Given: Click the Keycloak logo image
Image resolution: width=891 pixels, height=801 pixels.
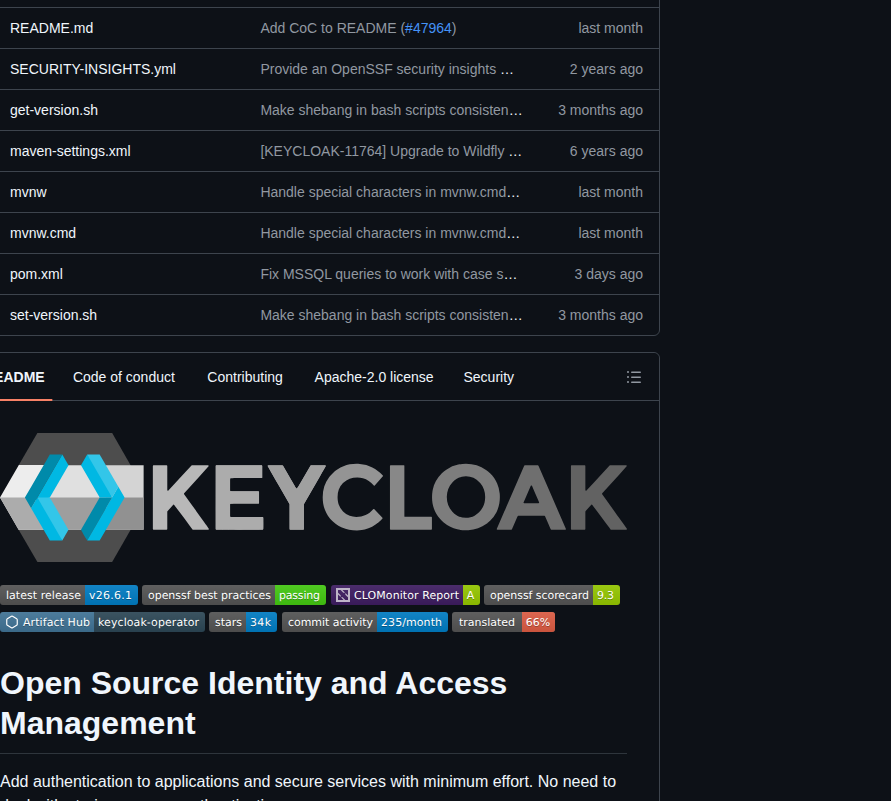Looking at the screenshot, I should (x=314, y=498).
